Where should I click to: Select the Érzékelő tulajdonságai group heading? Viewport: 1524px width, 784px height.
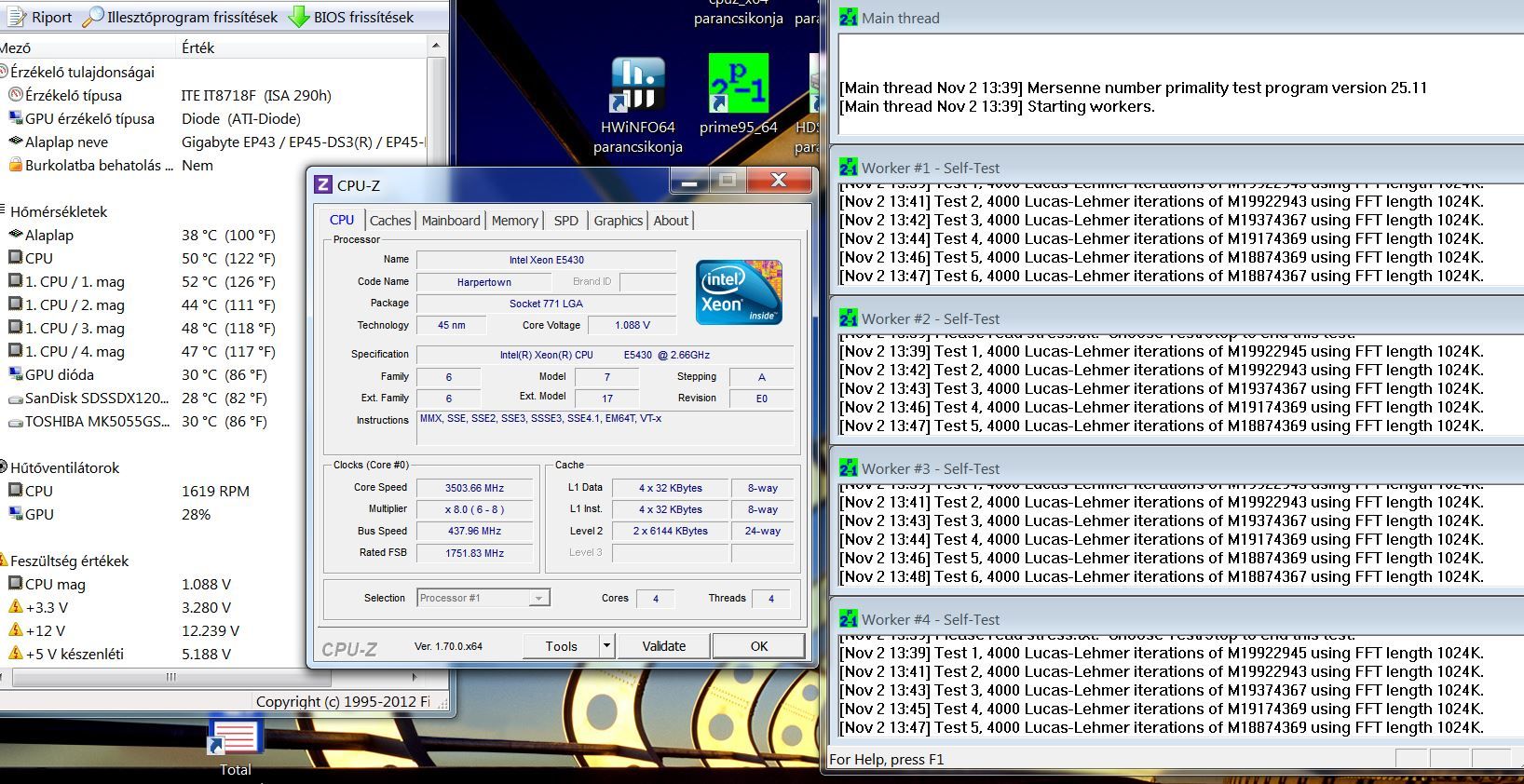pos(82,72)
